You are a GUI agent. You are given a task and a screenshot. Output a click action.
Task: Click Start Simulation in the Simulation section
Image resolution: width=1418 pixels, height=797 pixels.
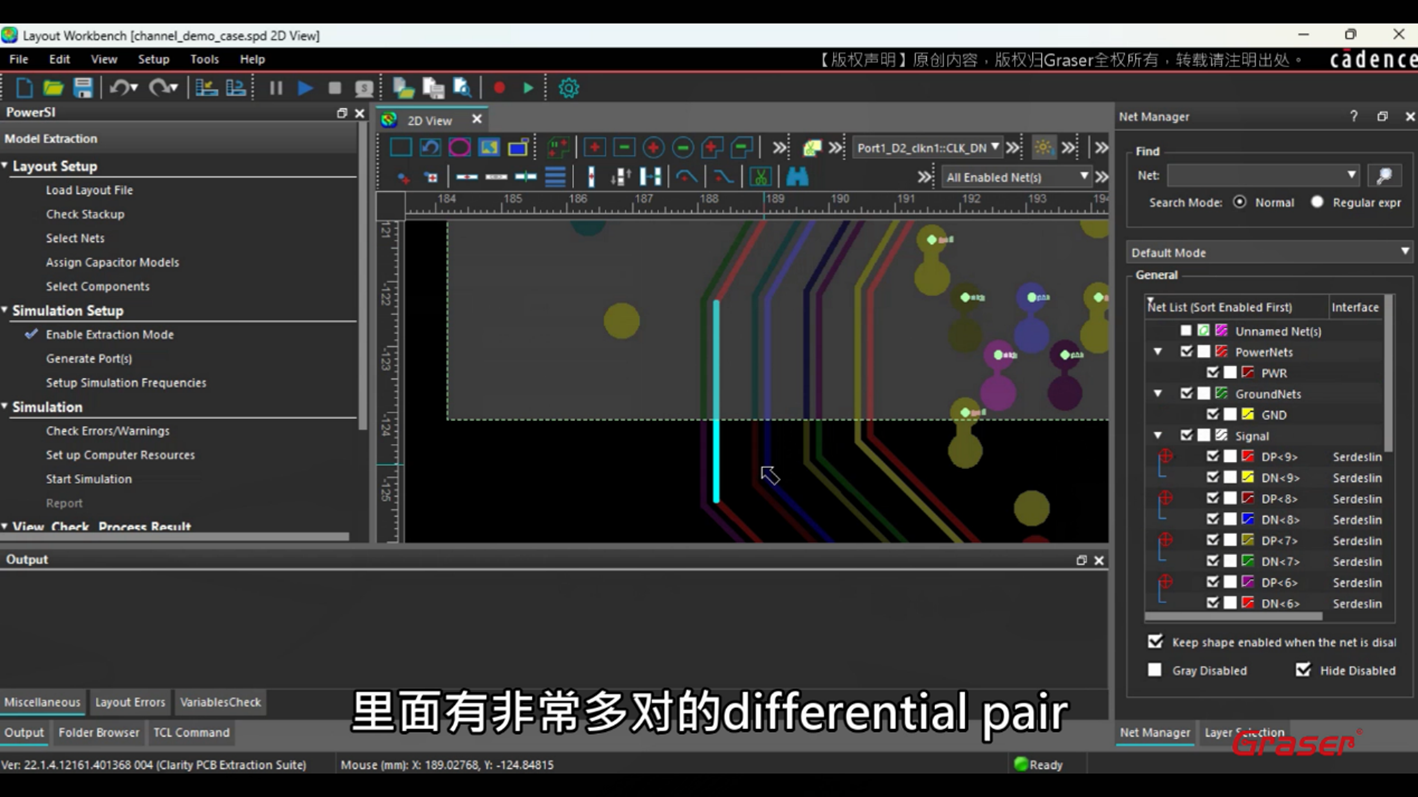pos(89,479)
